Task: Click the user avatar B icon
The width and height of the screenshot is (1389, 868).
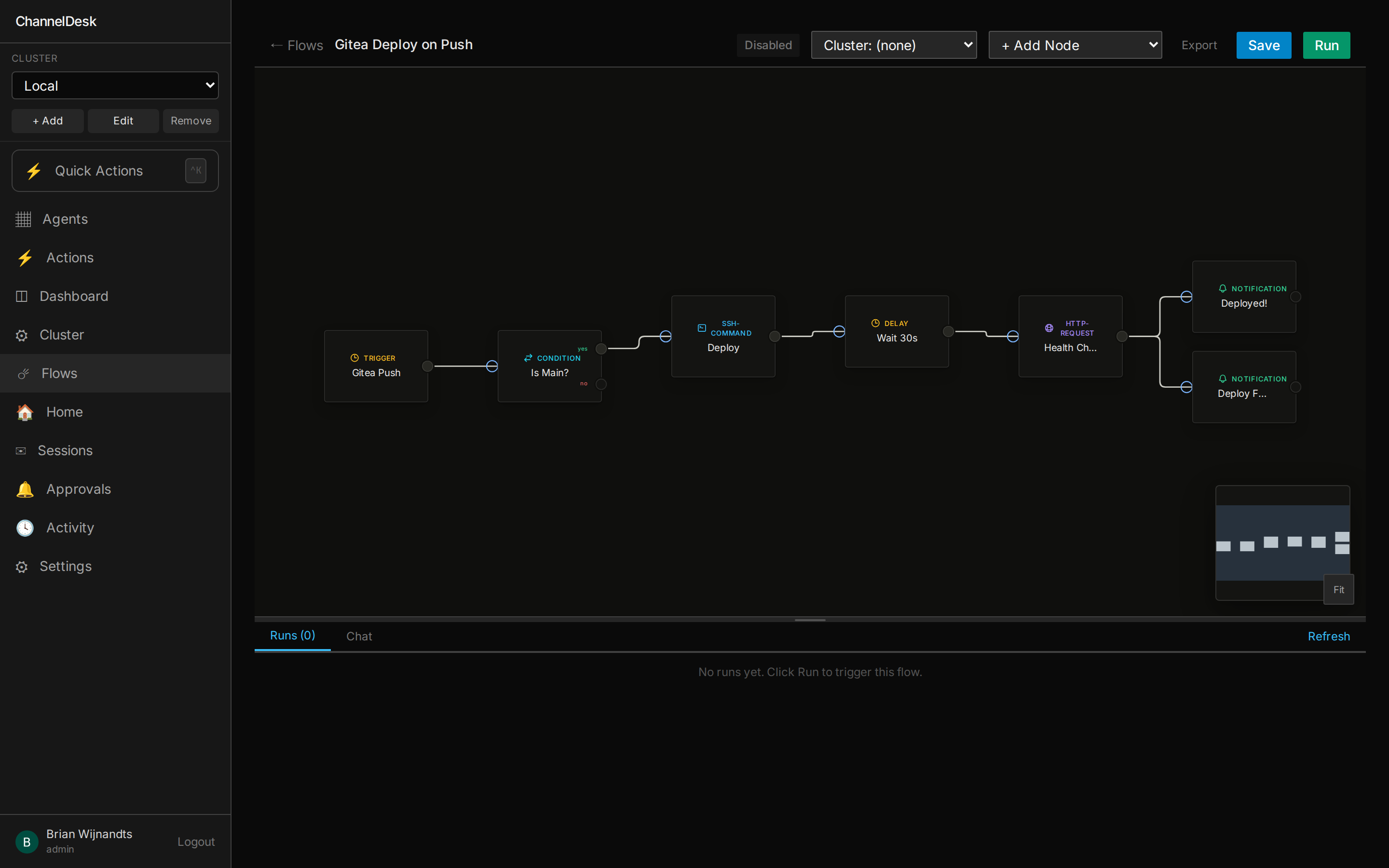Action: coord(27,841)
